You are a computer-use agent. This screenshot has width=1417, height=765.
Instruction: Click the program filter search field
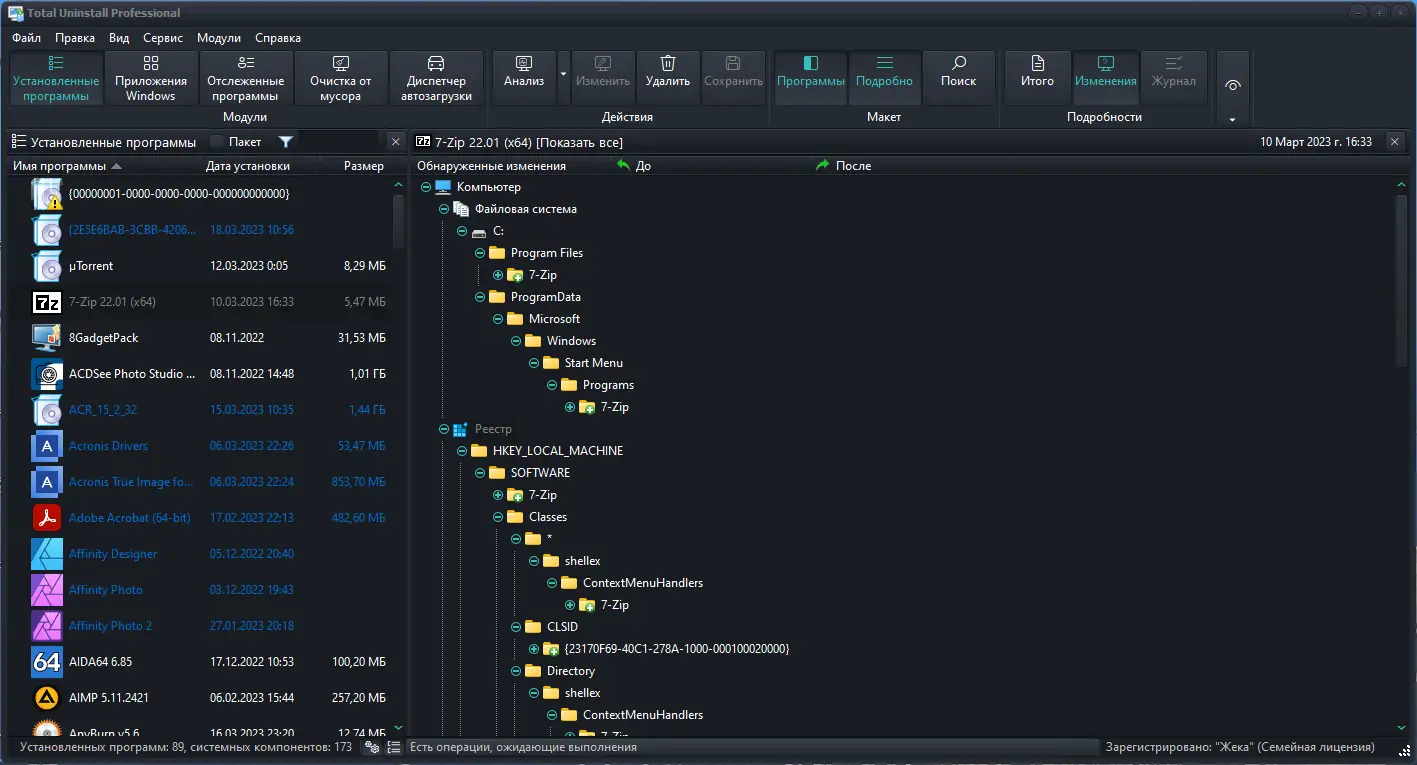[x=340, y=142]
